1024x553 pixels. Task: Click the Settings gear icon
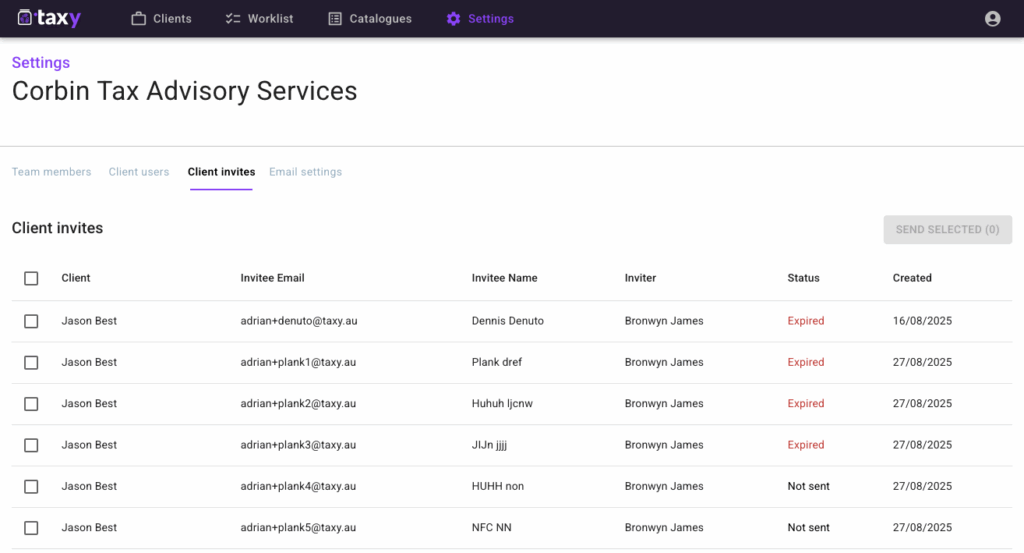(x=454, y=19)
